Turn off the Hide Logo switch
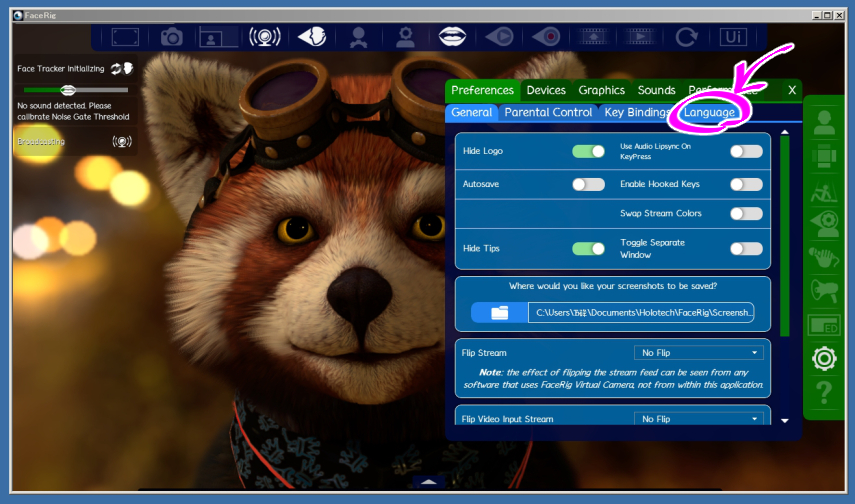This screenshot has height=504, width=855. click(x=588, y=151)
